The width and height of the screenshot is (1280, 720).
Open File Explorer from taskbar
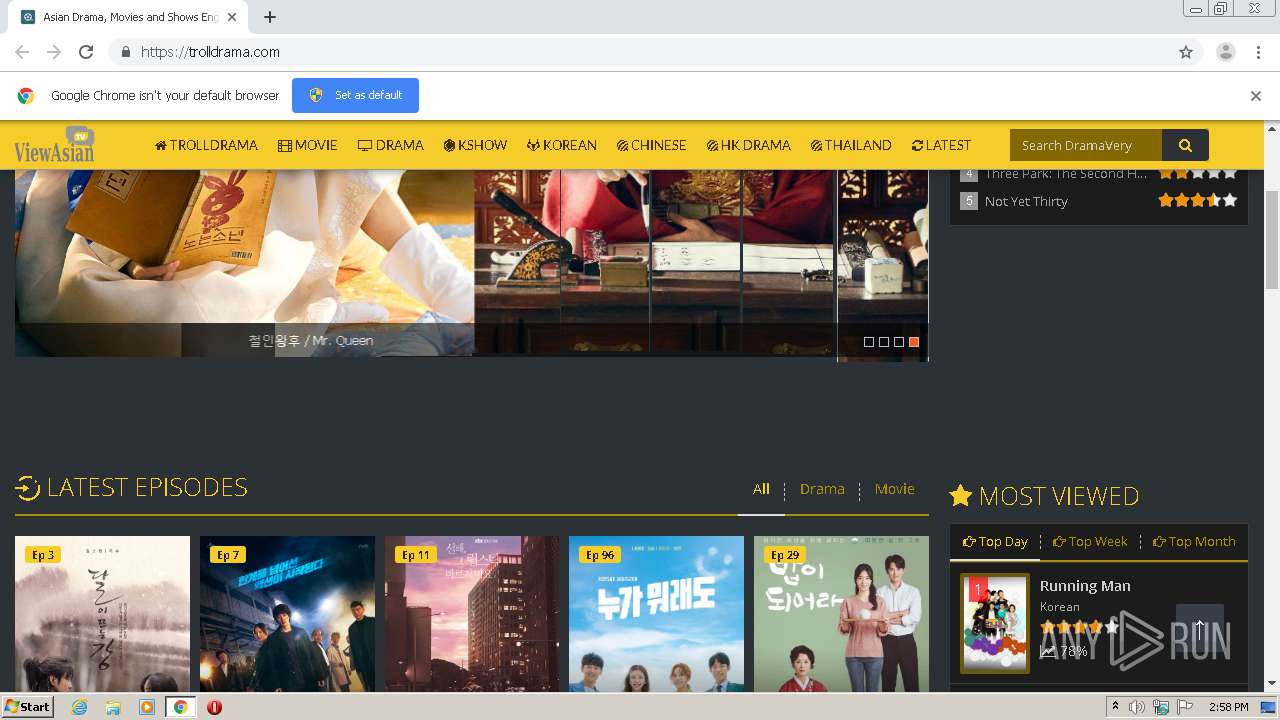coord(113,707)
